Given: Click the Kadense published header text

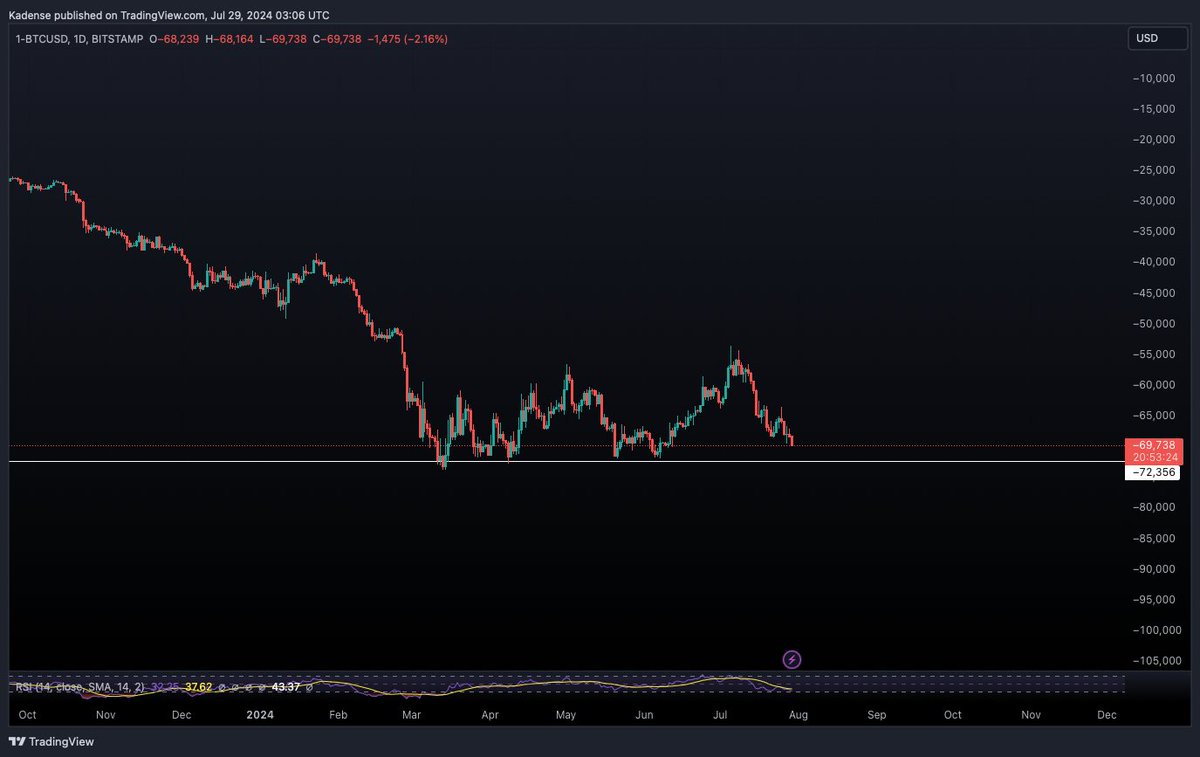Looking at the screenshot, I should (x=169, y=15).
